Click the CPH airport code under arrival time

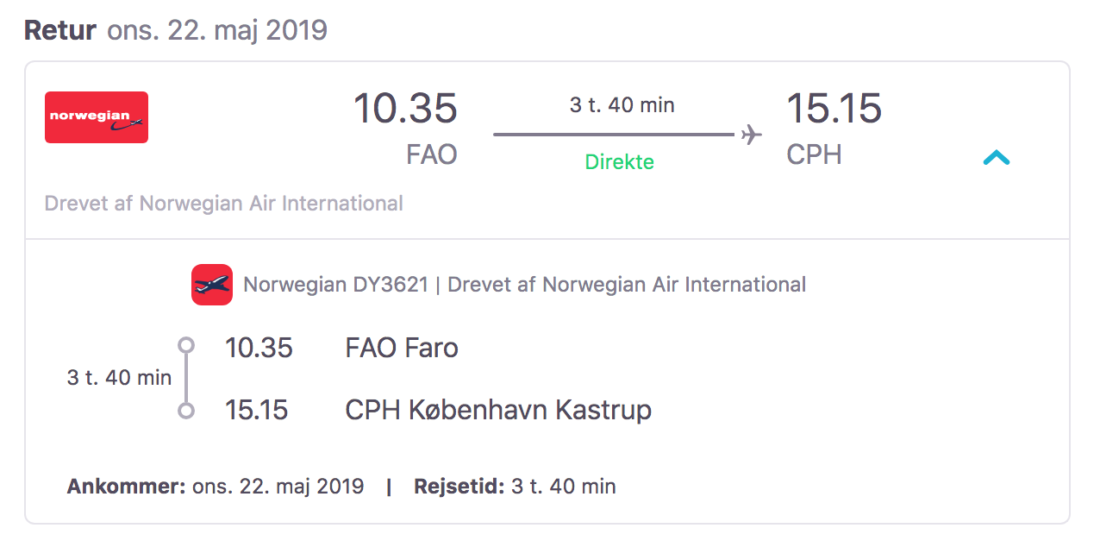[x=814, y=156]
